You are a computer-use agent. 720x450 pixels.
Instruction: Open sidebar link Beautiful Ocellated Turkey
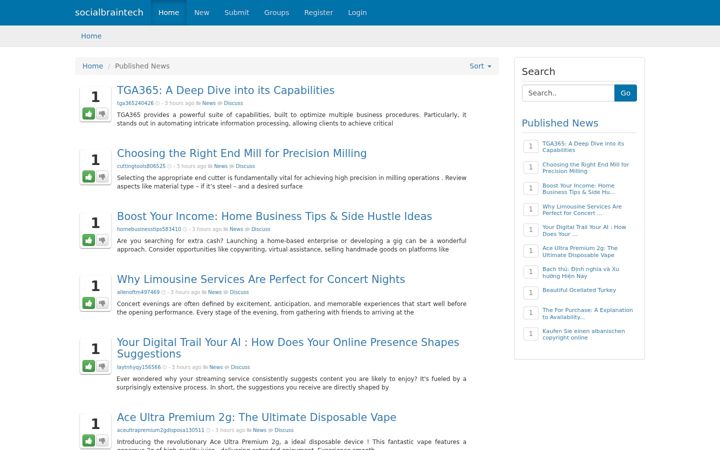pos(579,290)
